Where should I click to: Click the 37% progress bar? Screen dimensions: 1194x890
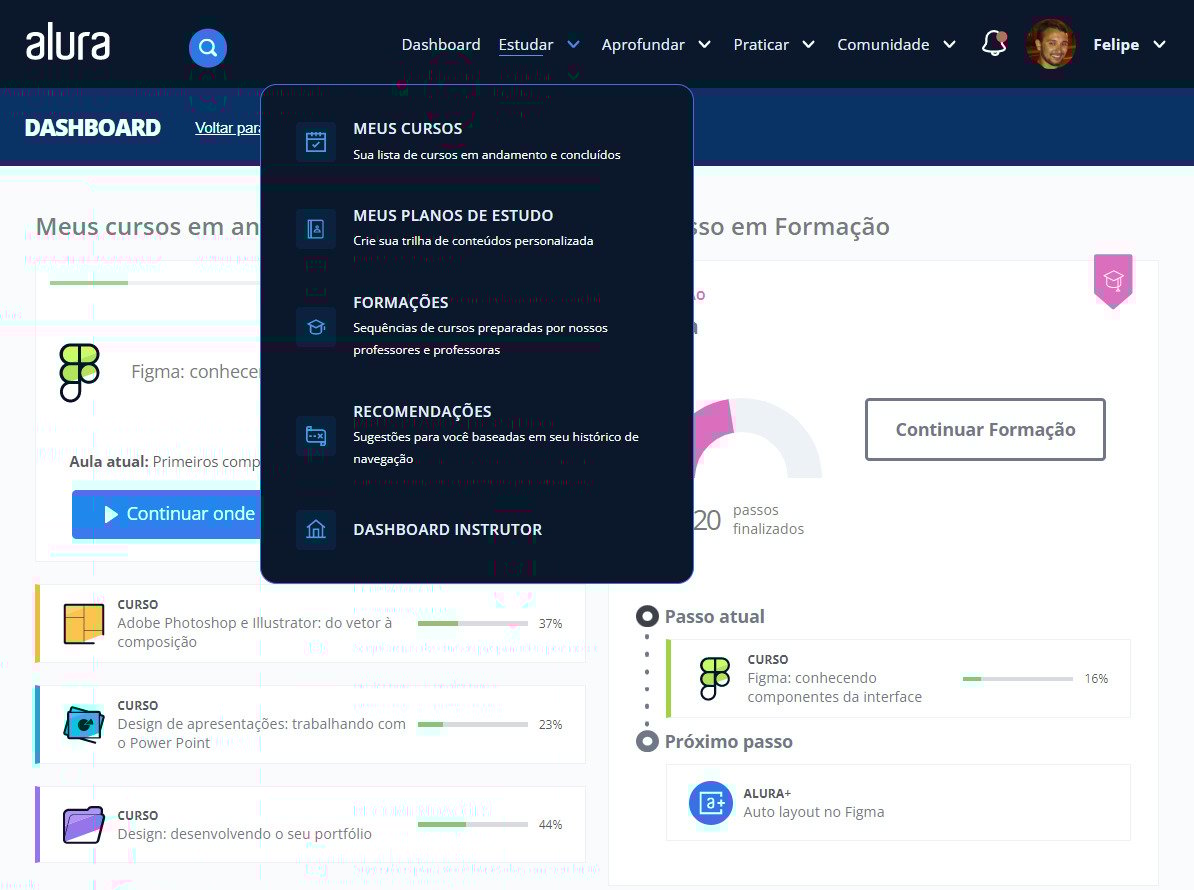[473, 624]
